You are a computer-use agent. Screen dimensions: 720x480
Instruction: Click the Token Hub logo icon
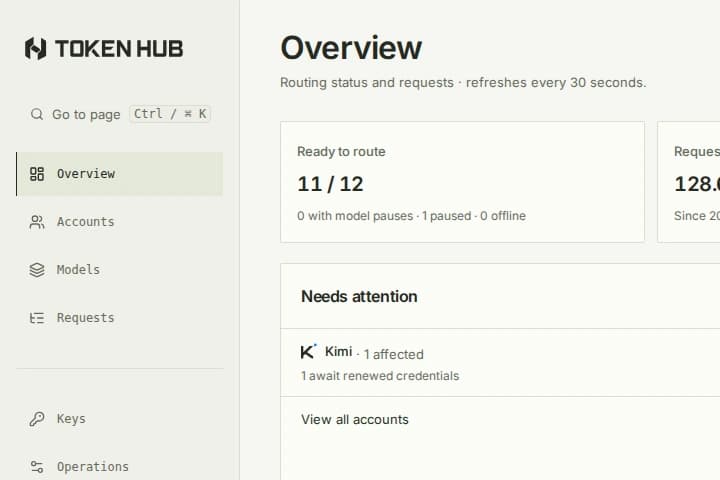(35, 49)
